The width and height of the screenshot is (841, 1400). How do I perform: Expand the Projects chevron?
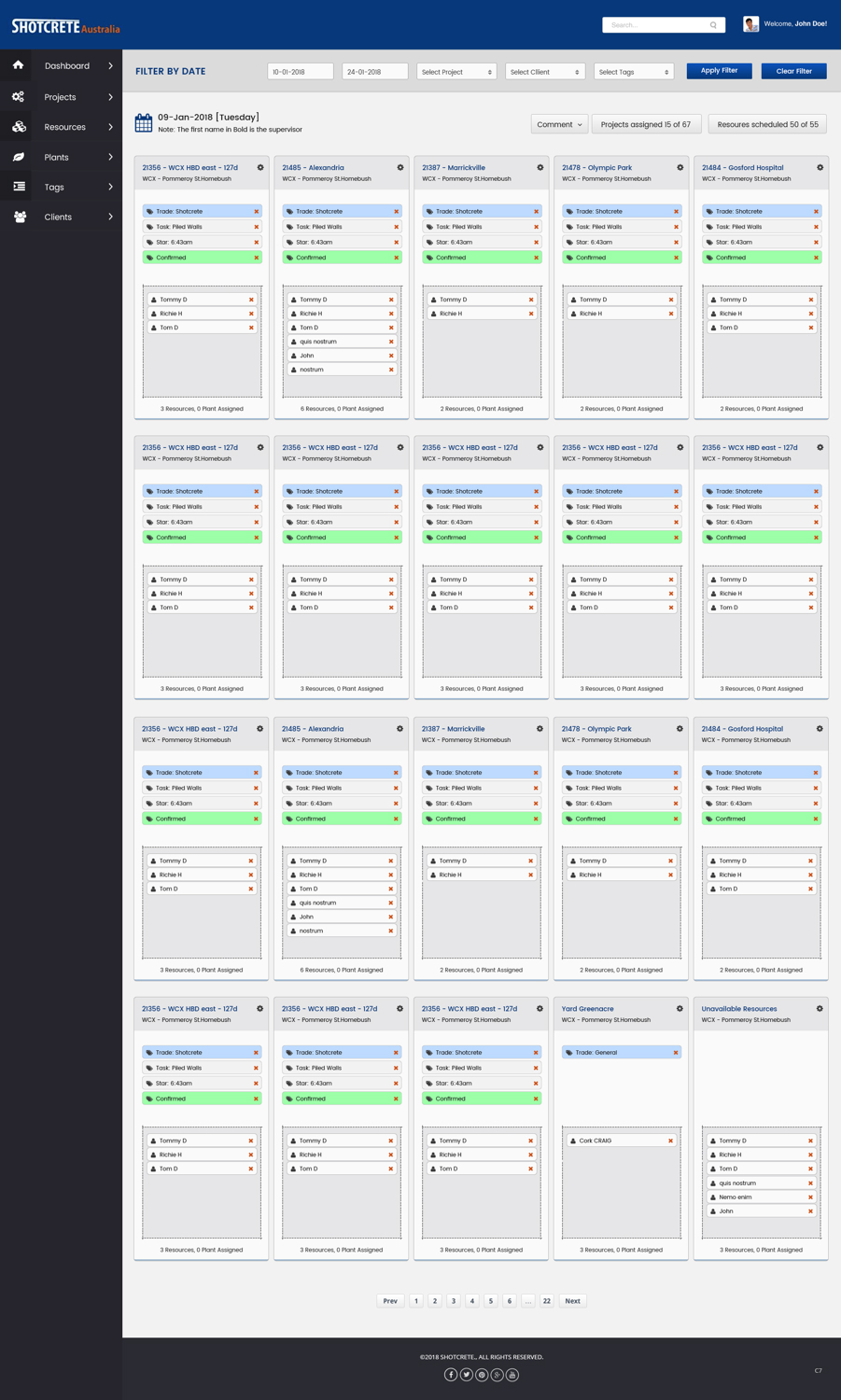pyautogui.click(x=110, y=97)
